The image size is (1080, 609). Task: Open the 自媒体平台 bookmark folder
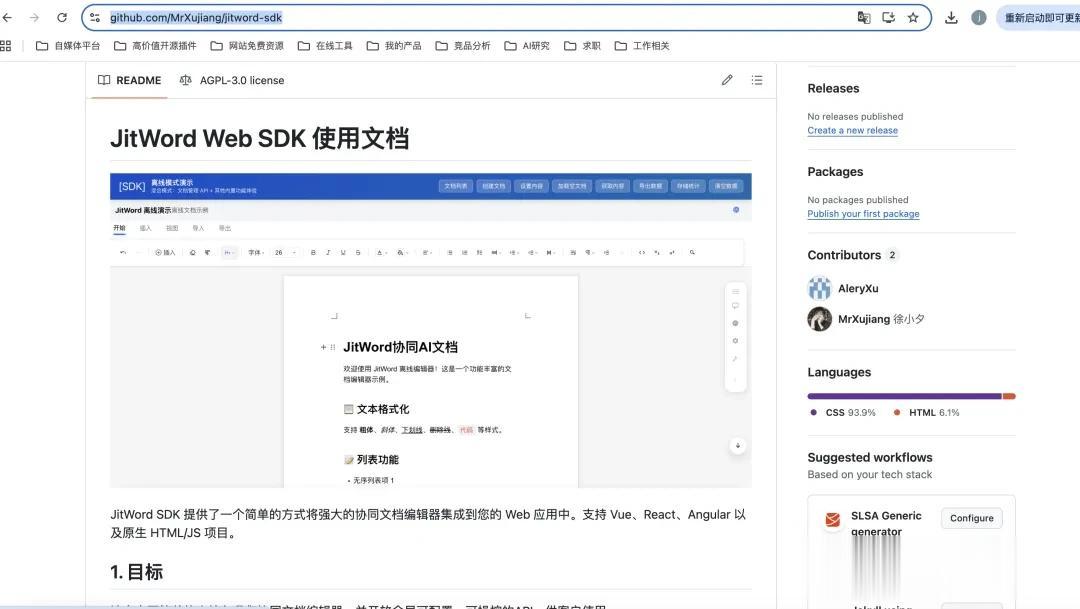coord(68,45)
